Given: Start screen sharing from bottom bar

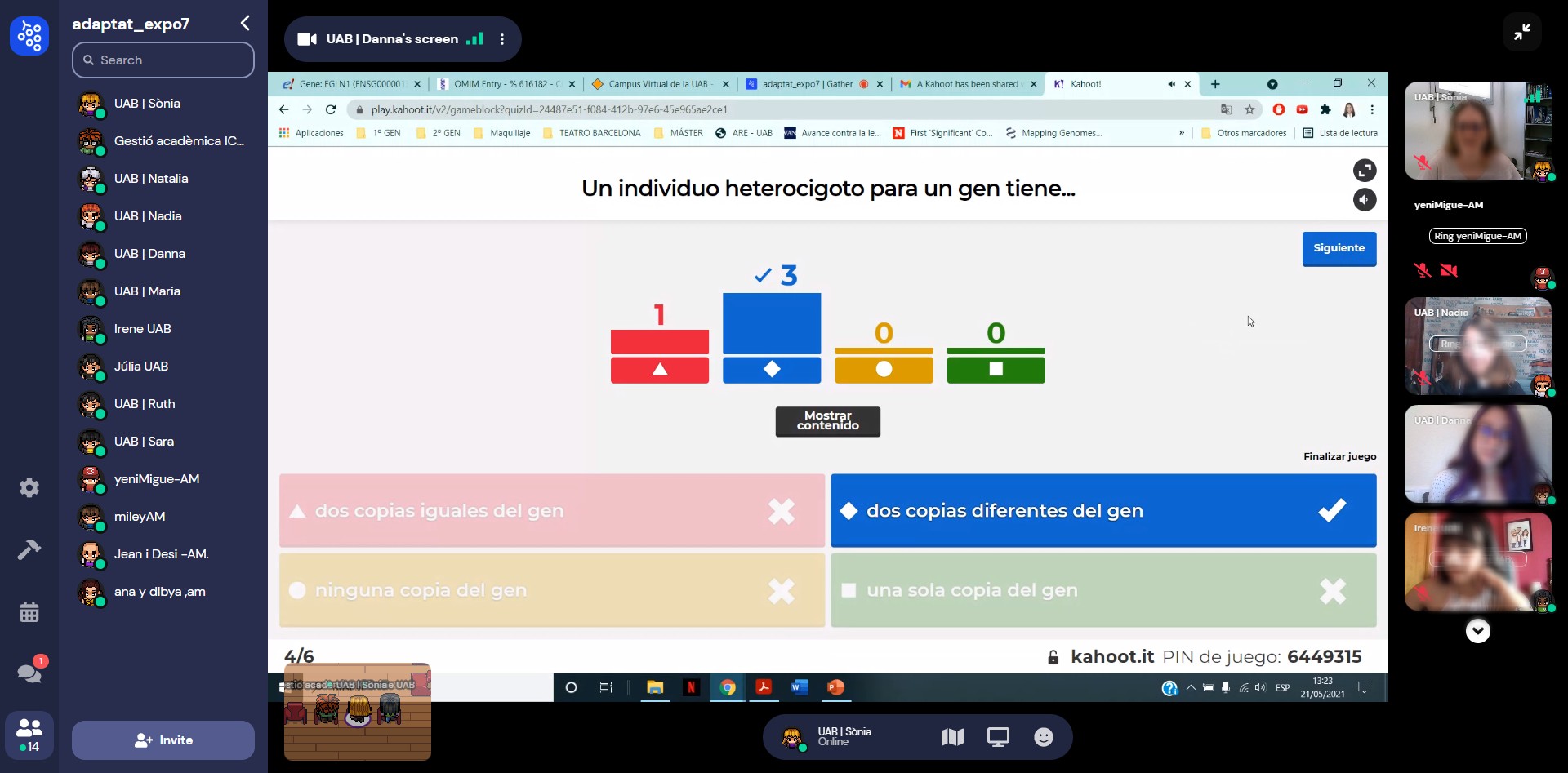Looking at the screenshot, I should (x=998, y=737).
